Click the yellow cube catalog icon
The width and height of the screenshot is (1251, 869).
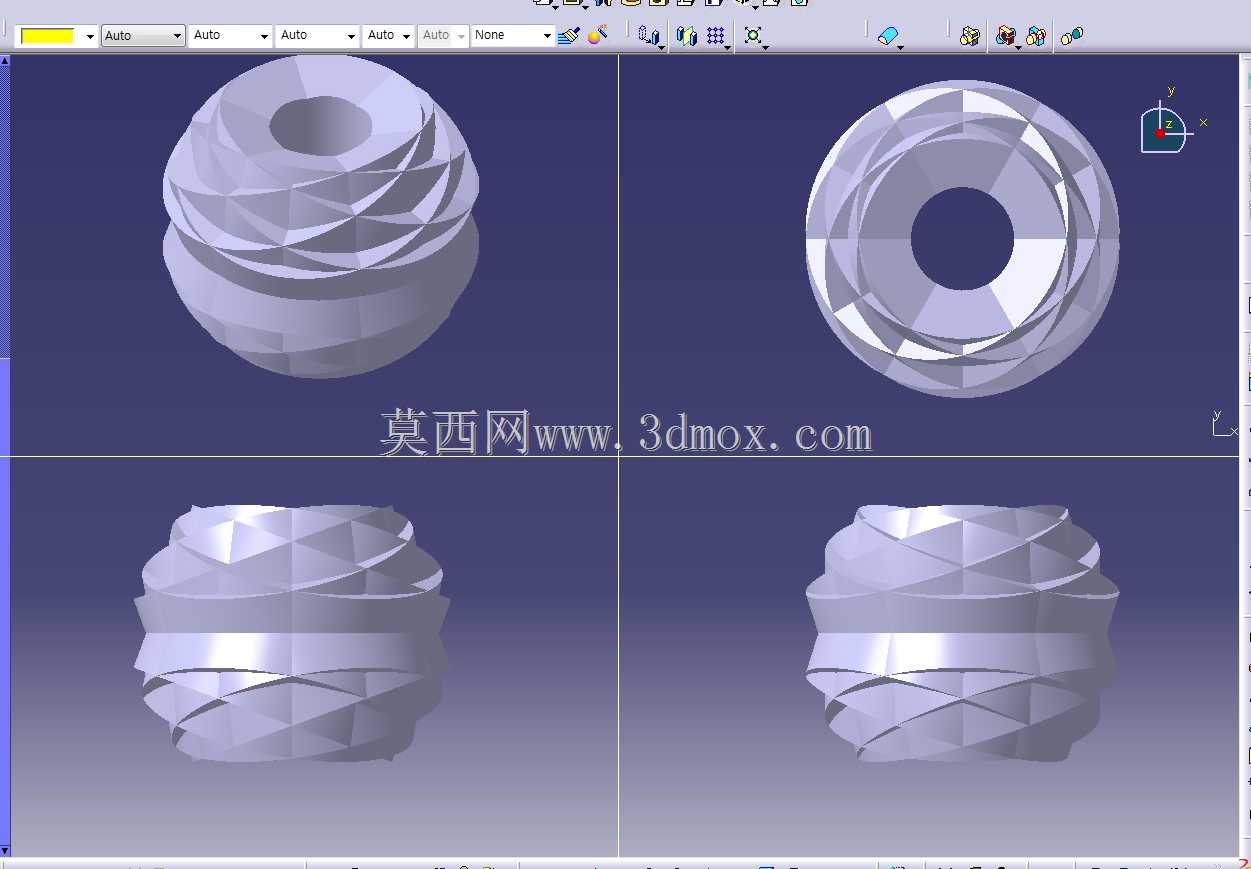pyautogui.click(x=969, y=36)
